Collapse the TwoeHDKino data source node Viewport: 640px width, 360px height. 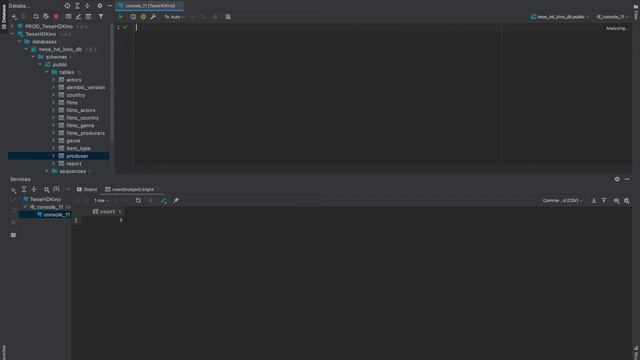pos(12,34)
